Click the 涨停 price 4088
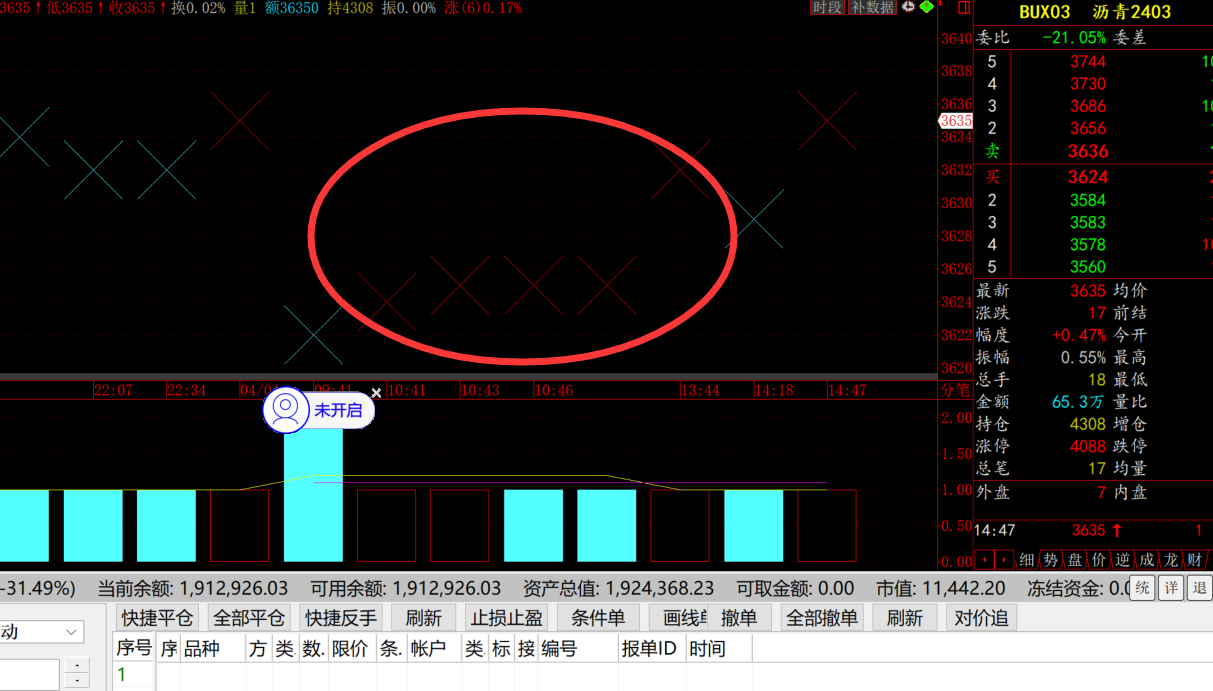The width and height of the screenshot is (1213, 691). 1088,446
